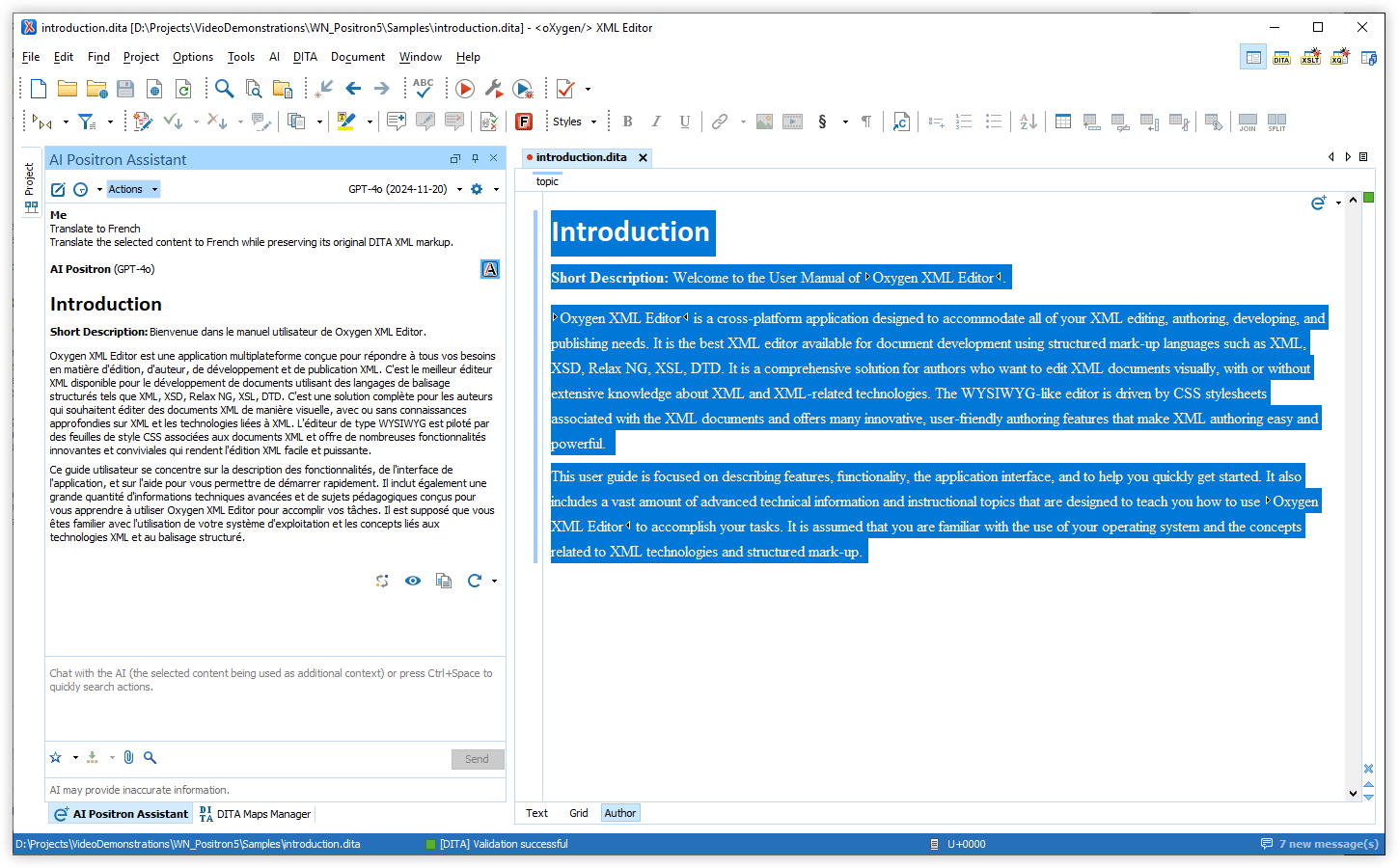
Task: Expand the link options dropdown arrow
Action: coord(743,122)
